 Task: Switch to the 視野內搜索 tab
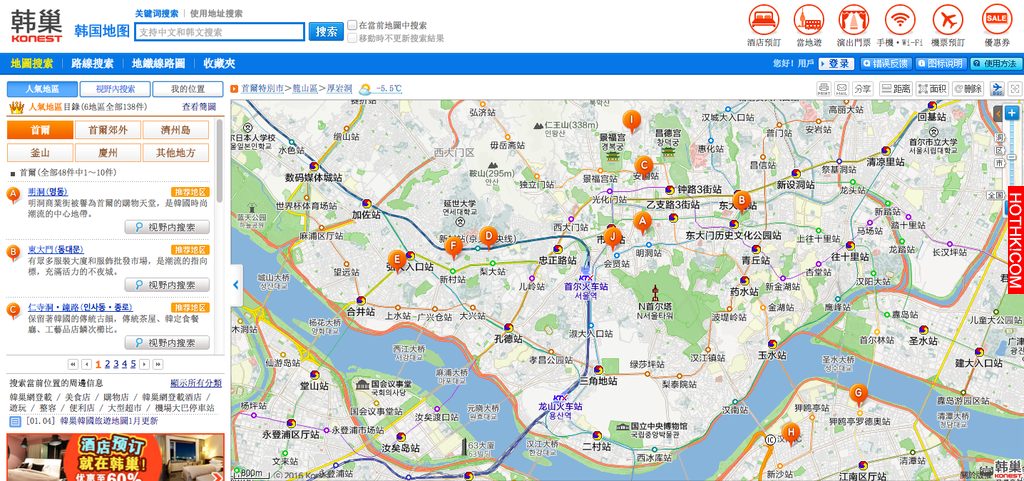point(115,89)
